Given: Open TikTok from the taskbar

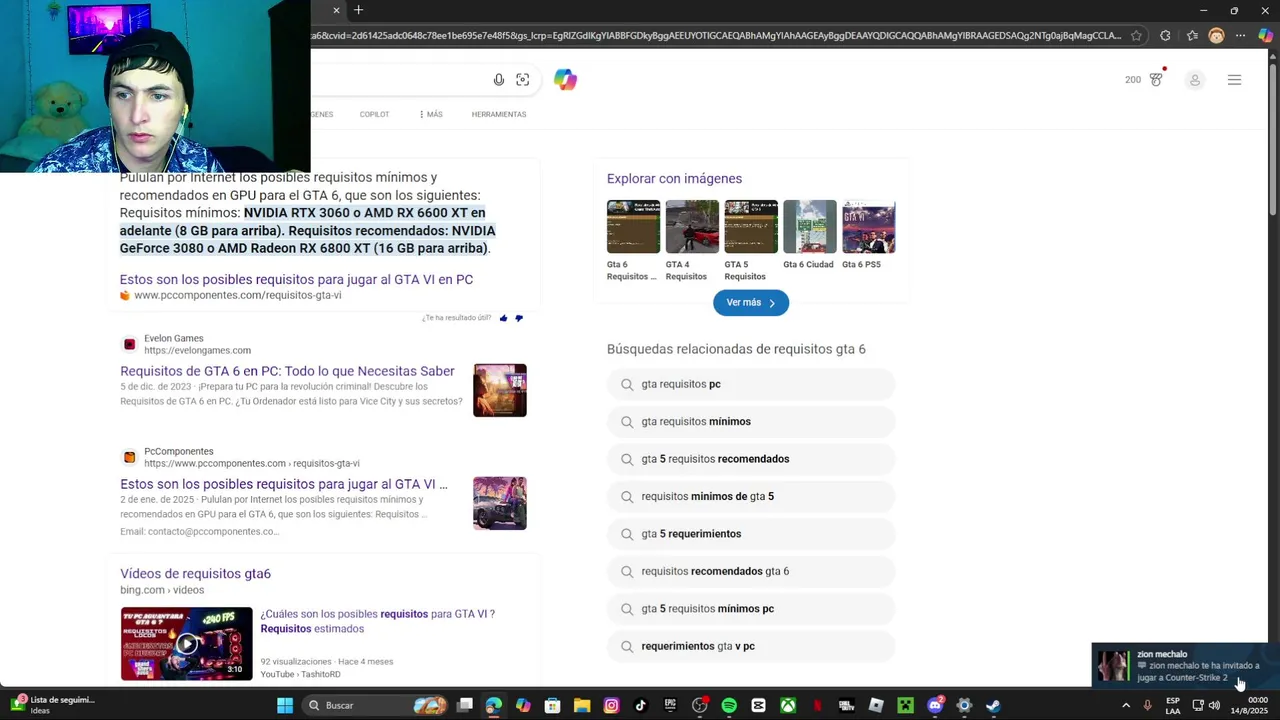Looking at the screenshot, I should 641,705.
